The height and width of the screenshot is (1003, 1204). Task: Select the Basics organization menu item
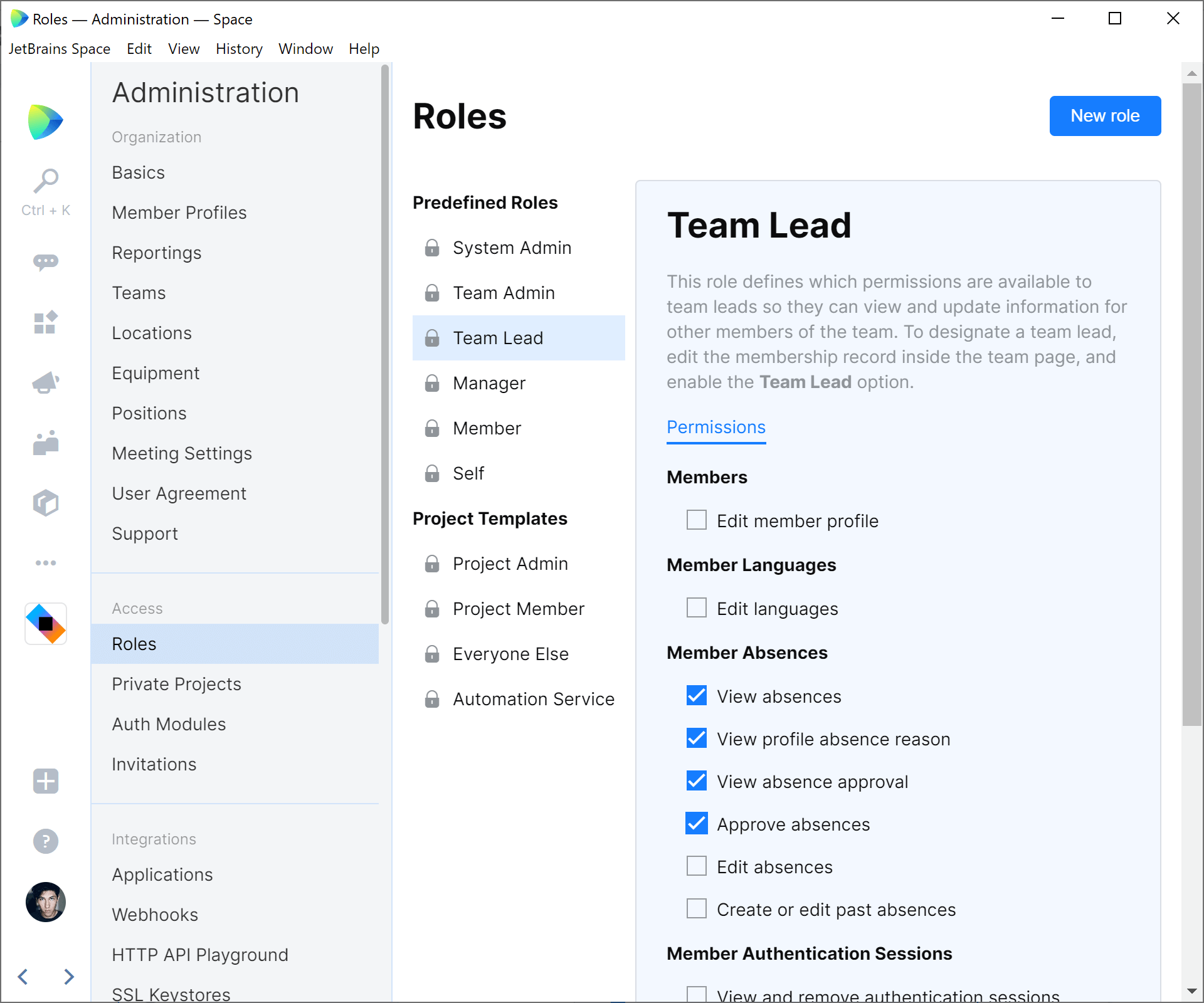coord(138,171)
